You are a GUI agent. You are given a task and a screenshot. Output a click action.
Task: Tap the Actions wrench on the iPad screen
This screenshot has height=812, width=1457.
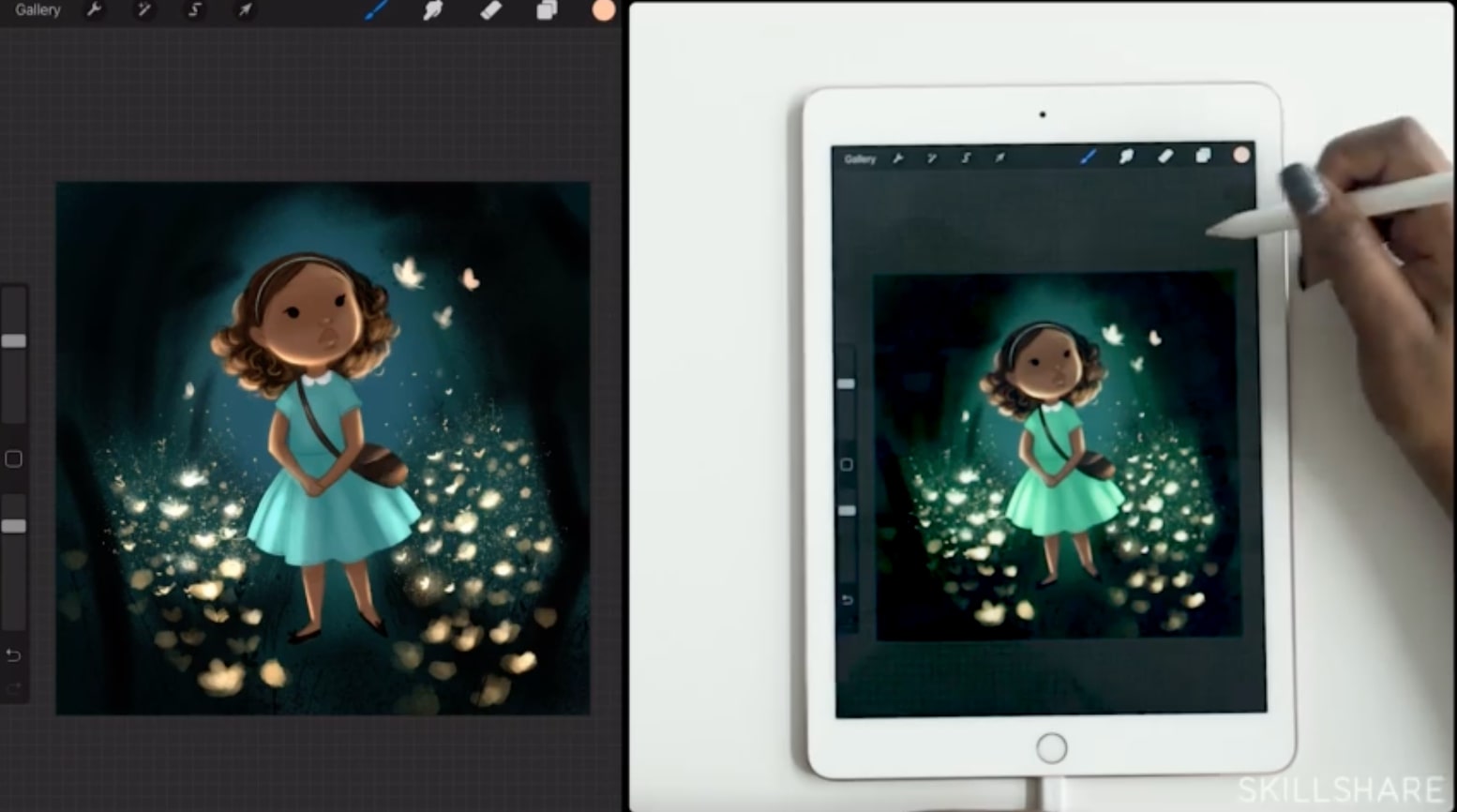click(x=899, y=158)
